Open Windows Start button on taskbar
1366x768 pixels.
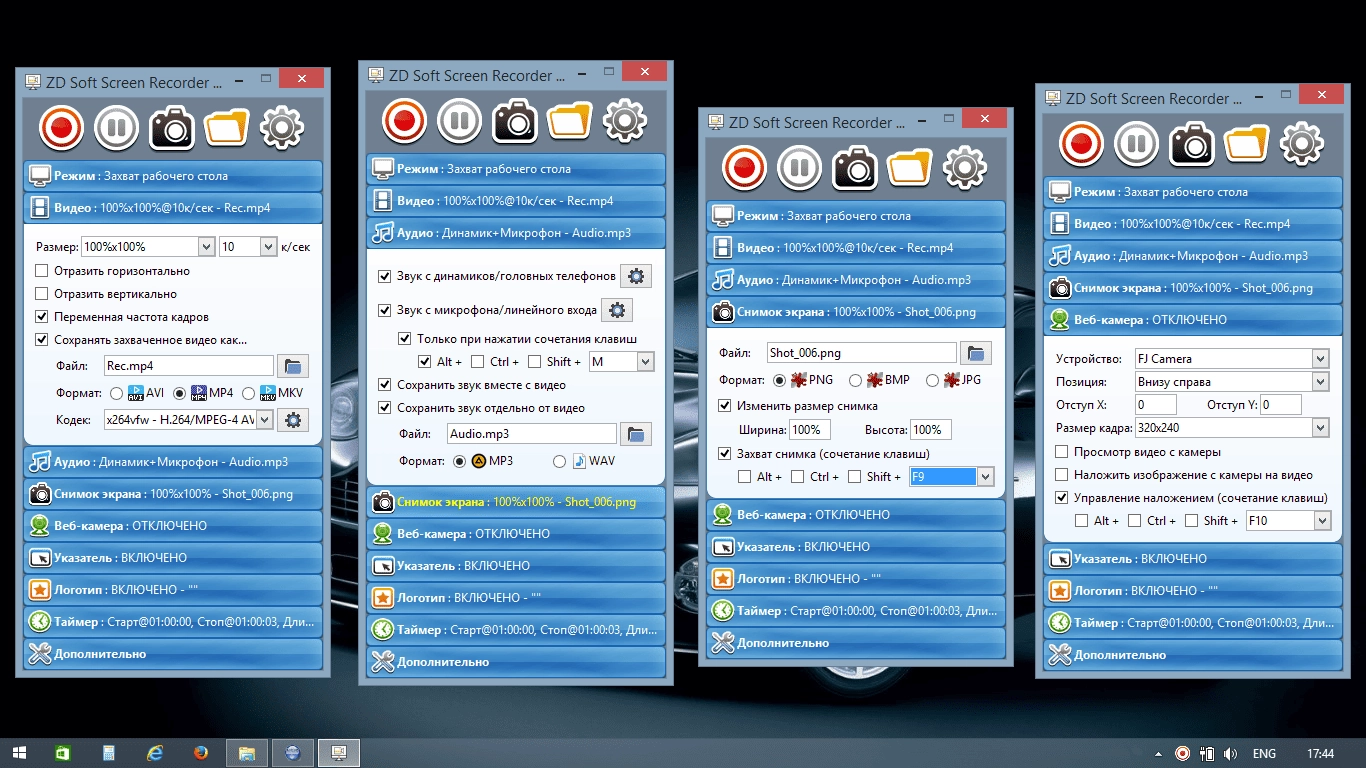pyautogui.click(x=18, y=753)
